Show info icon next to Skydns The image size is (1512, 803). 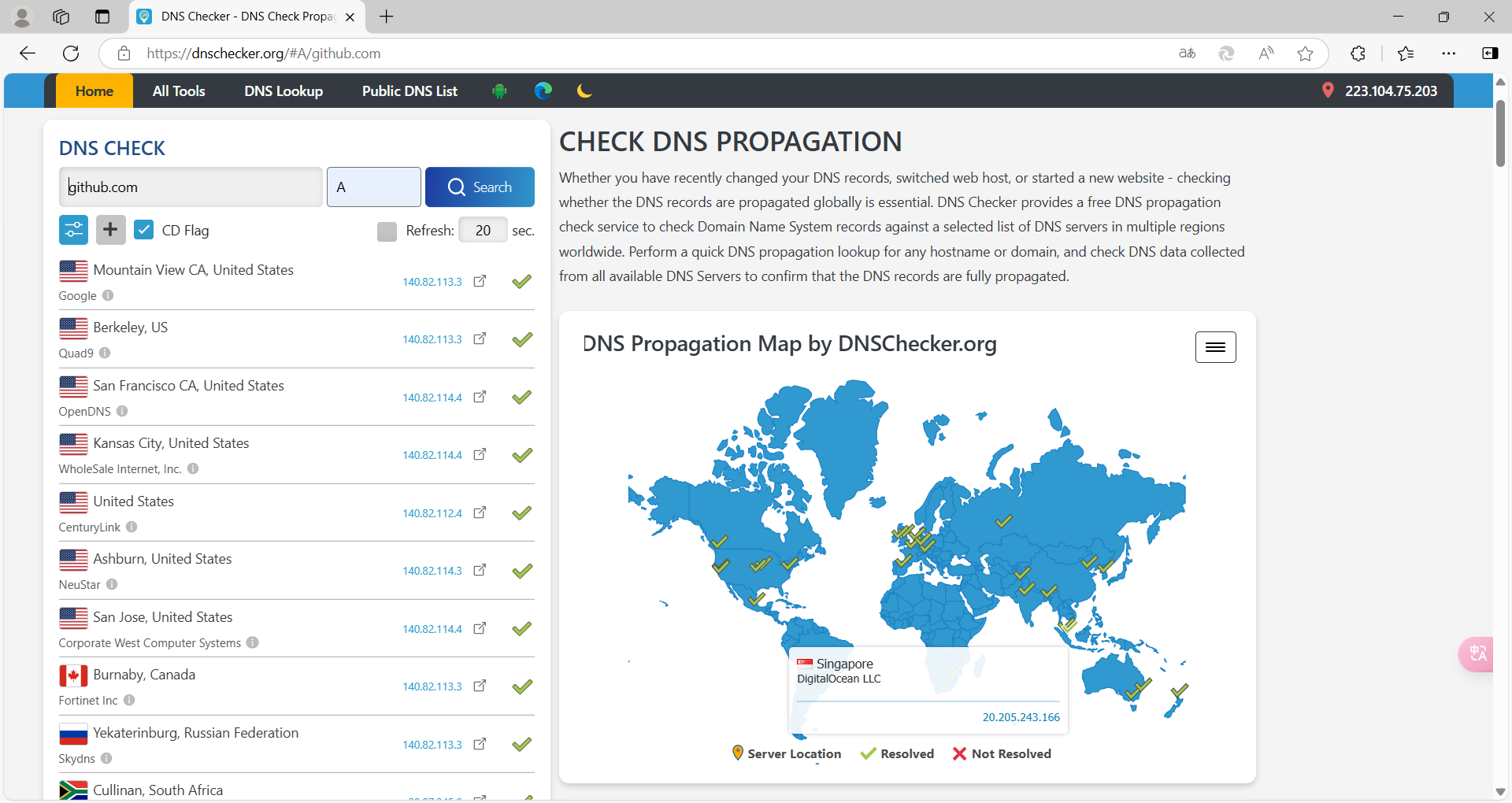106,758
